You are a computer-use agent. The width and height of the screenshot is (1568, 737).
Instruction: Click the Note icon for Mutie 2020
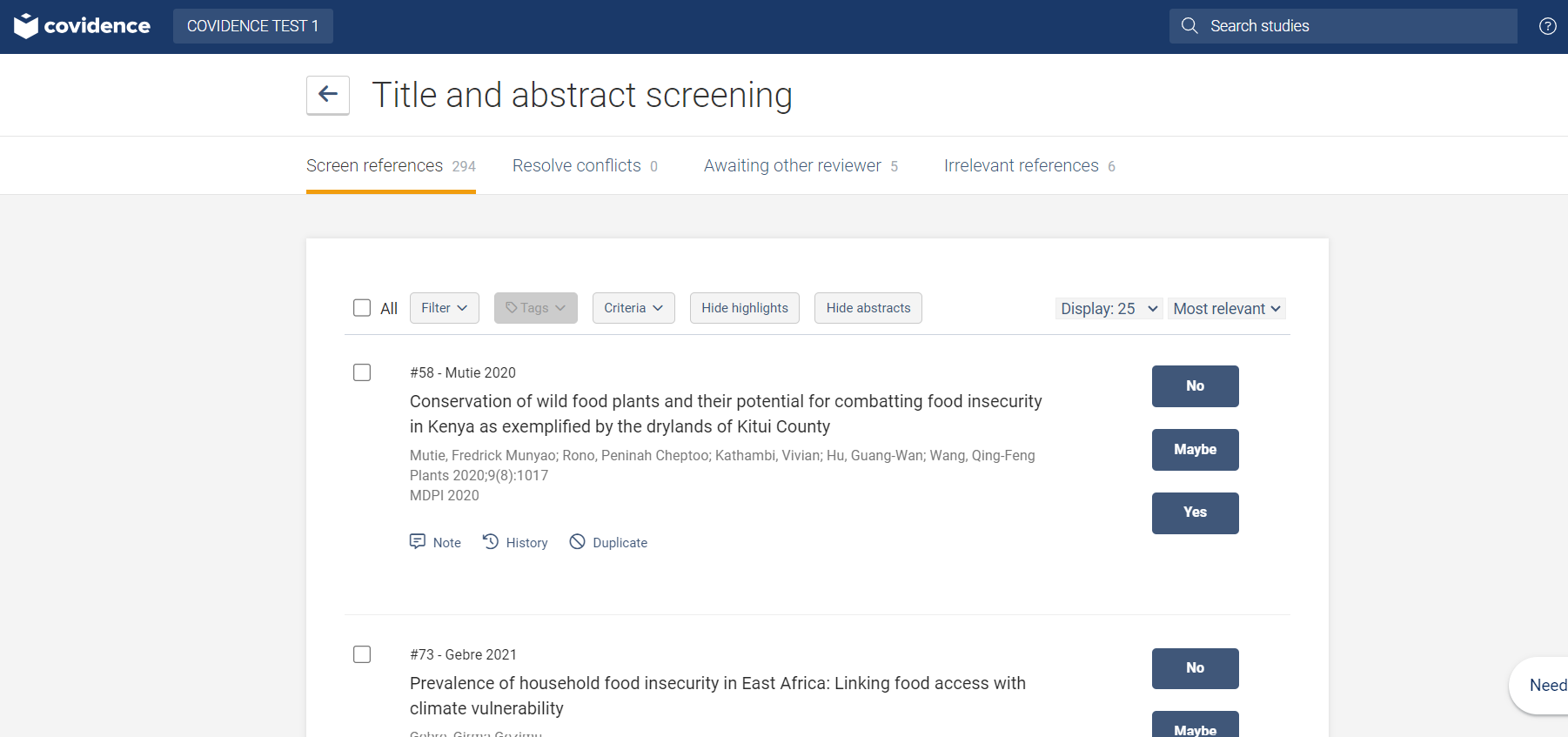[419, 542]
